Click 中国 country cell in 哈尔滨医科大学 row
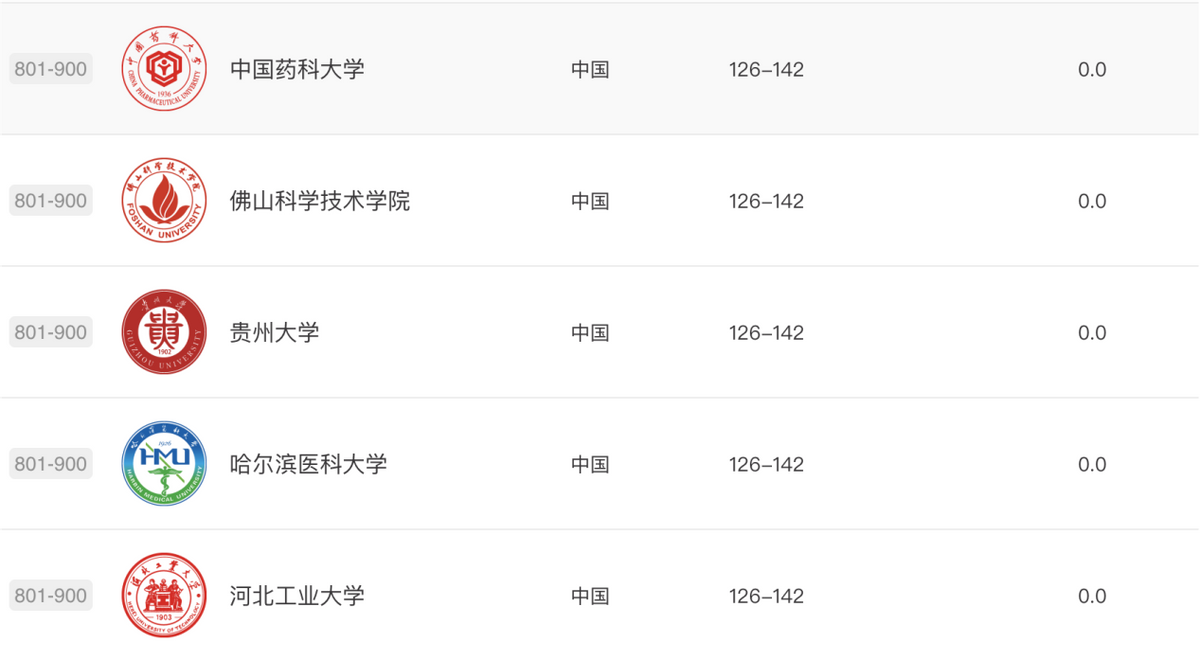Screen dimensions: 1200x658 [590, 464]
